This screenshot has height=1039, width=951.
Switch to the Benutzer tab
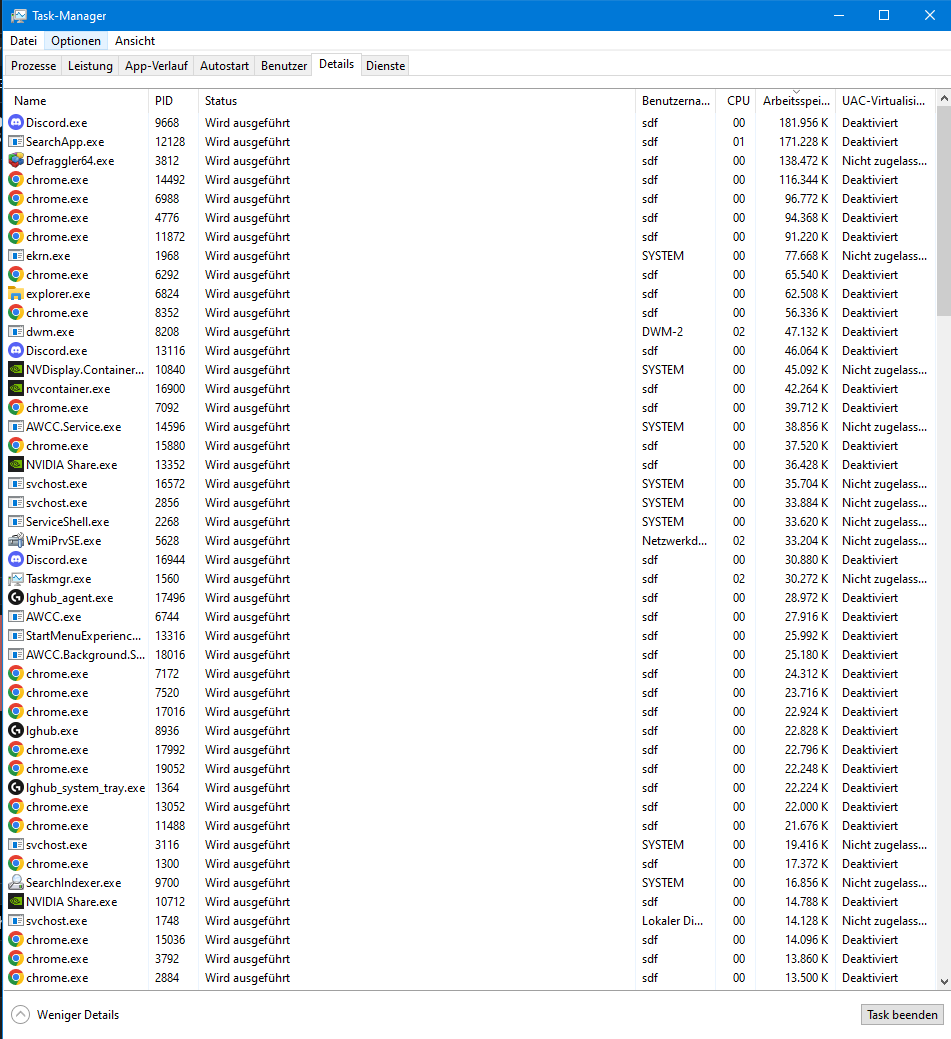pos(284,66)
